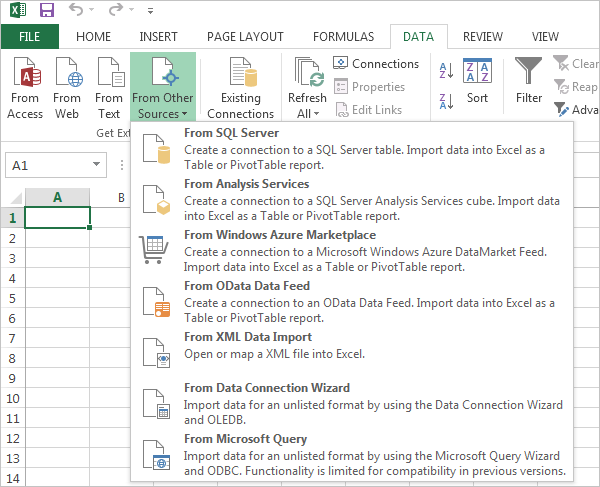
Task: Click the Reapply filter button
Action: click(576, 87)
